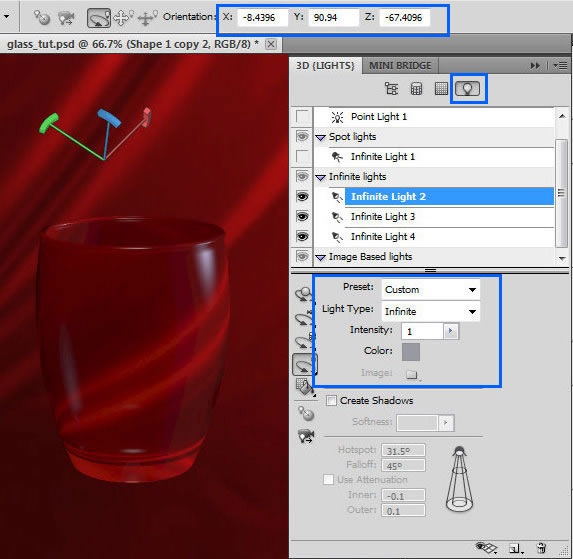The width and height of the screenshot is (573, 559).
Task: Switch to the MINI BRIDGE tab
Action: (400, 65)
